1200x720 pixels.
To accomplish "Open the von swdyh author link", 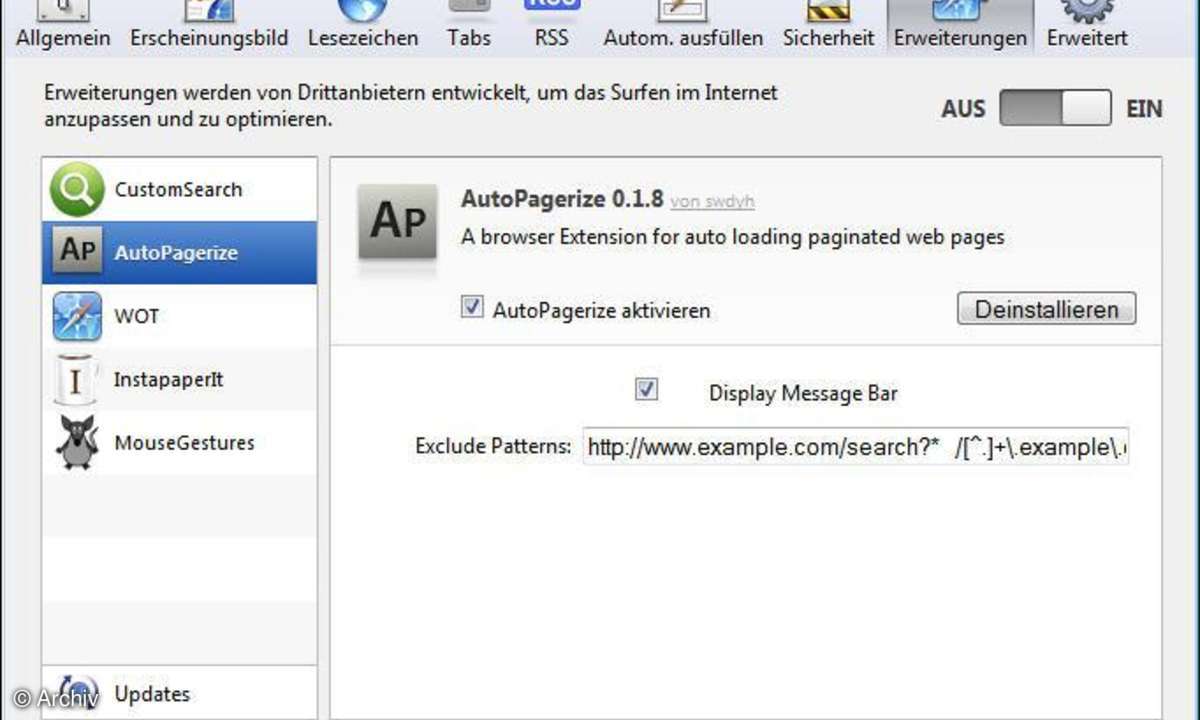I will click(712, 202).
